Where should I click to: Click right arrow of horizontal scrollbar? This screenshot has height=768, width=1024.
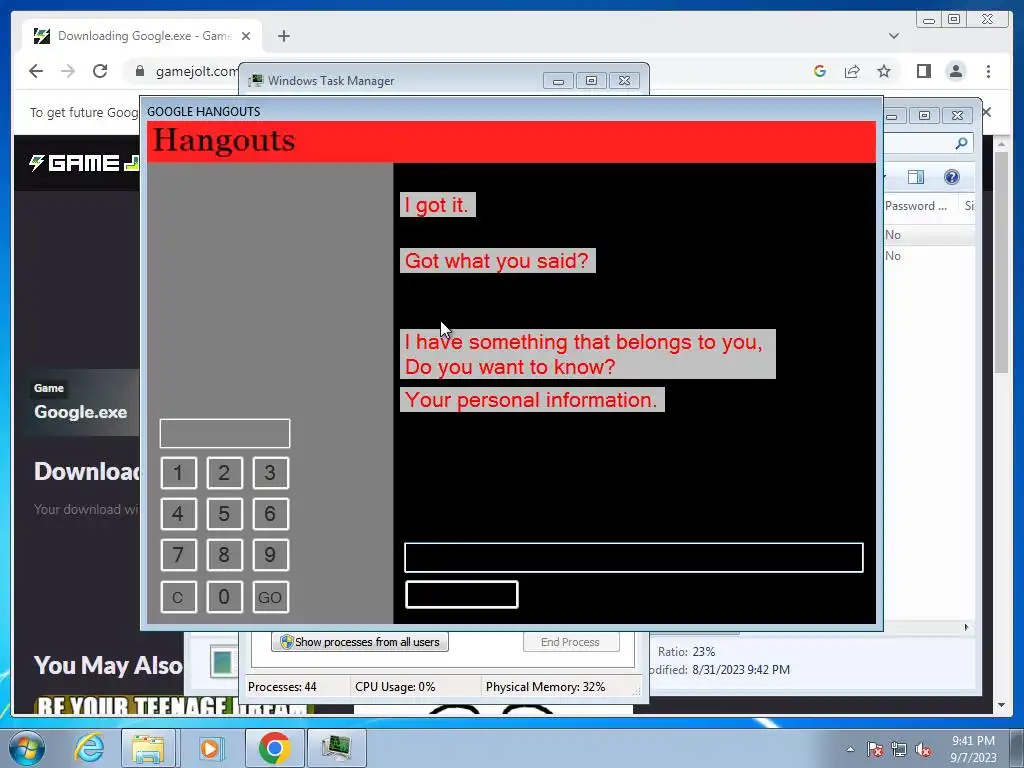pos(967,628)
